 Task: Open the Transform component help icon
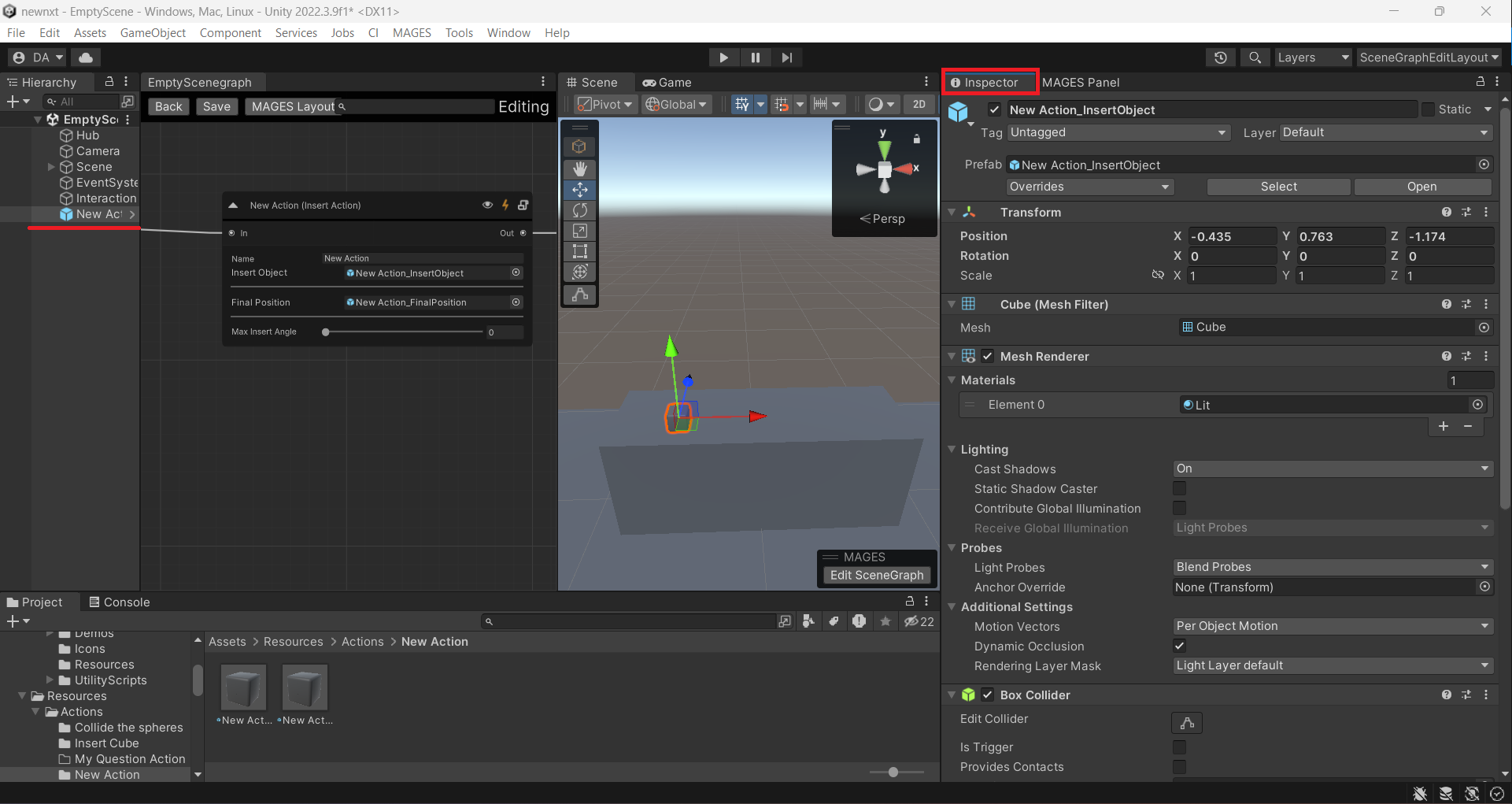coord(1447,212)
